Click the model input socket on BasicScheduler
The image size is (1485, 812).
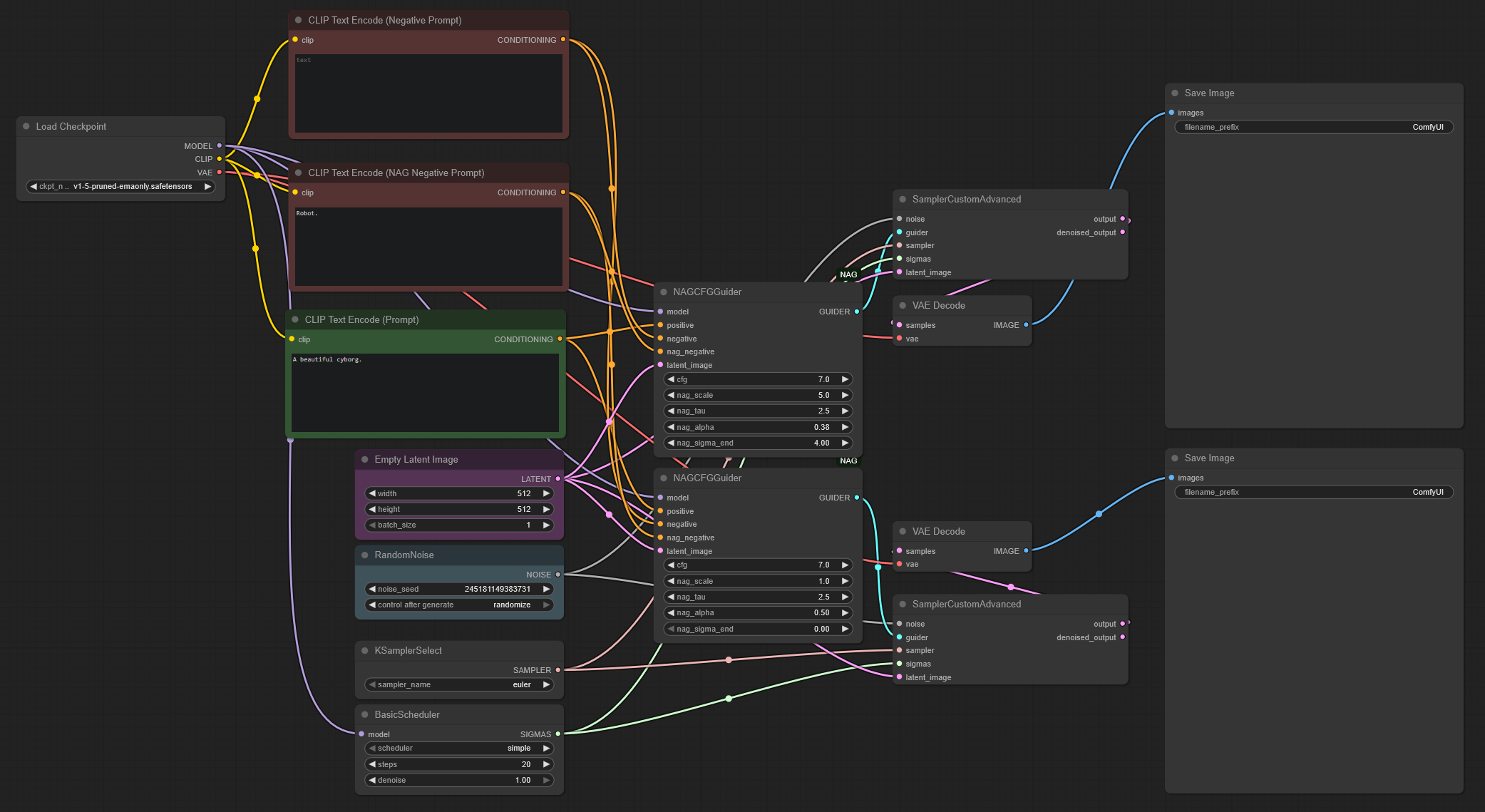[361, 734]
